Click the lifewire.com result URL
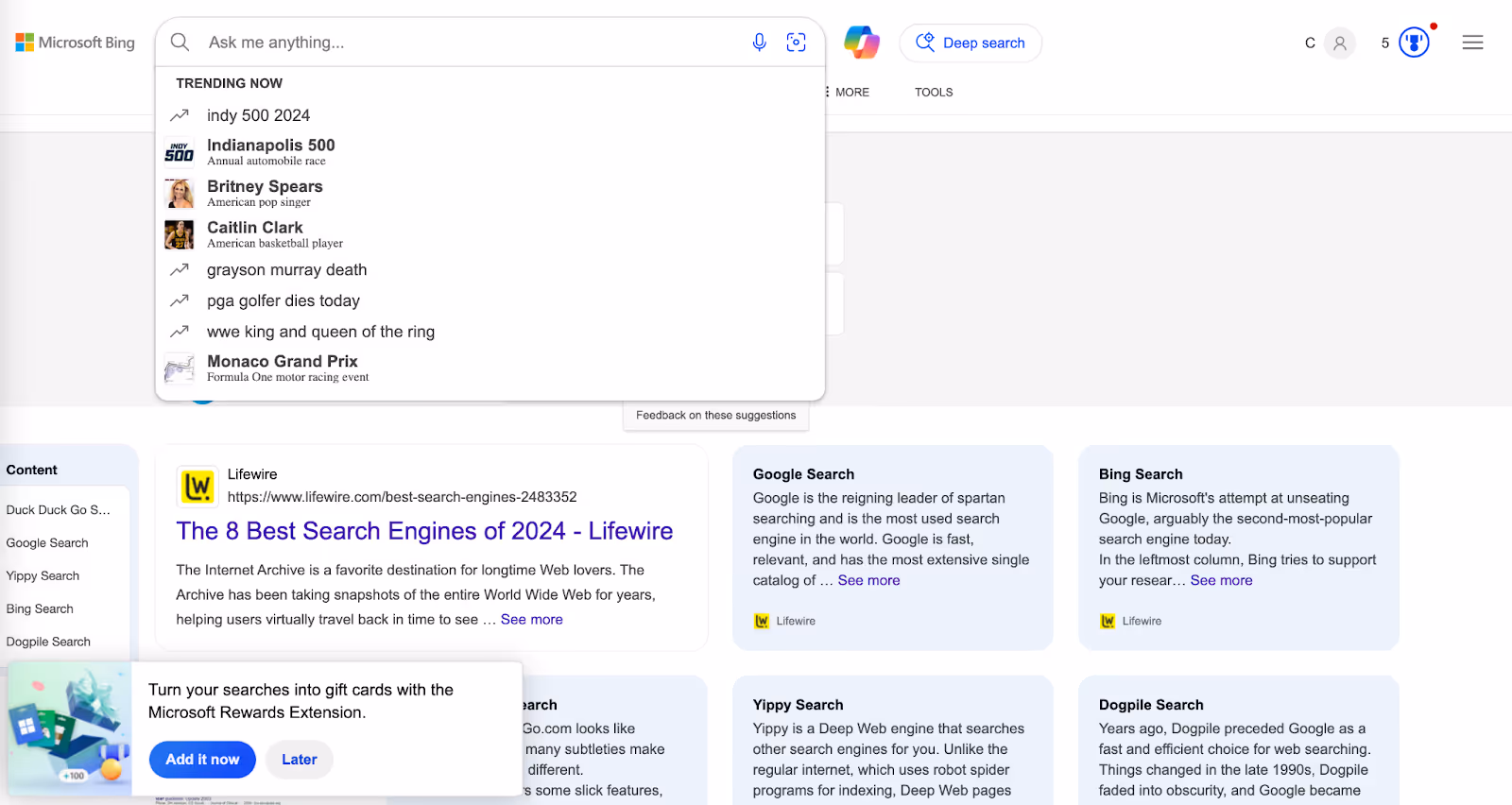Viewport: 1512px width, 805px height. coord(402,497)
